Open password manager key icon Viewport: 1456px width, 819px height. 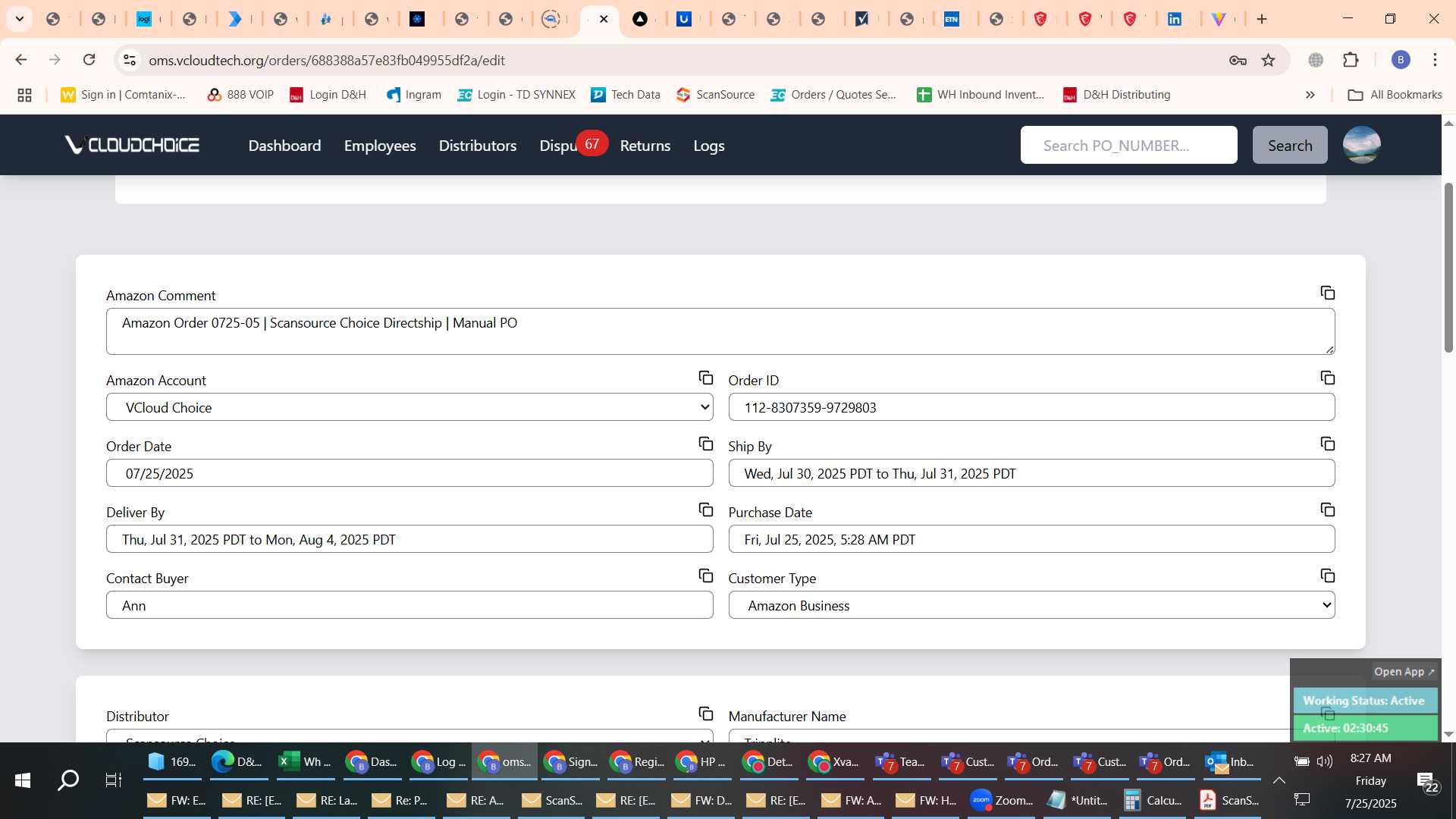coord(1238,60)
